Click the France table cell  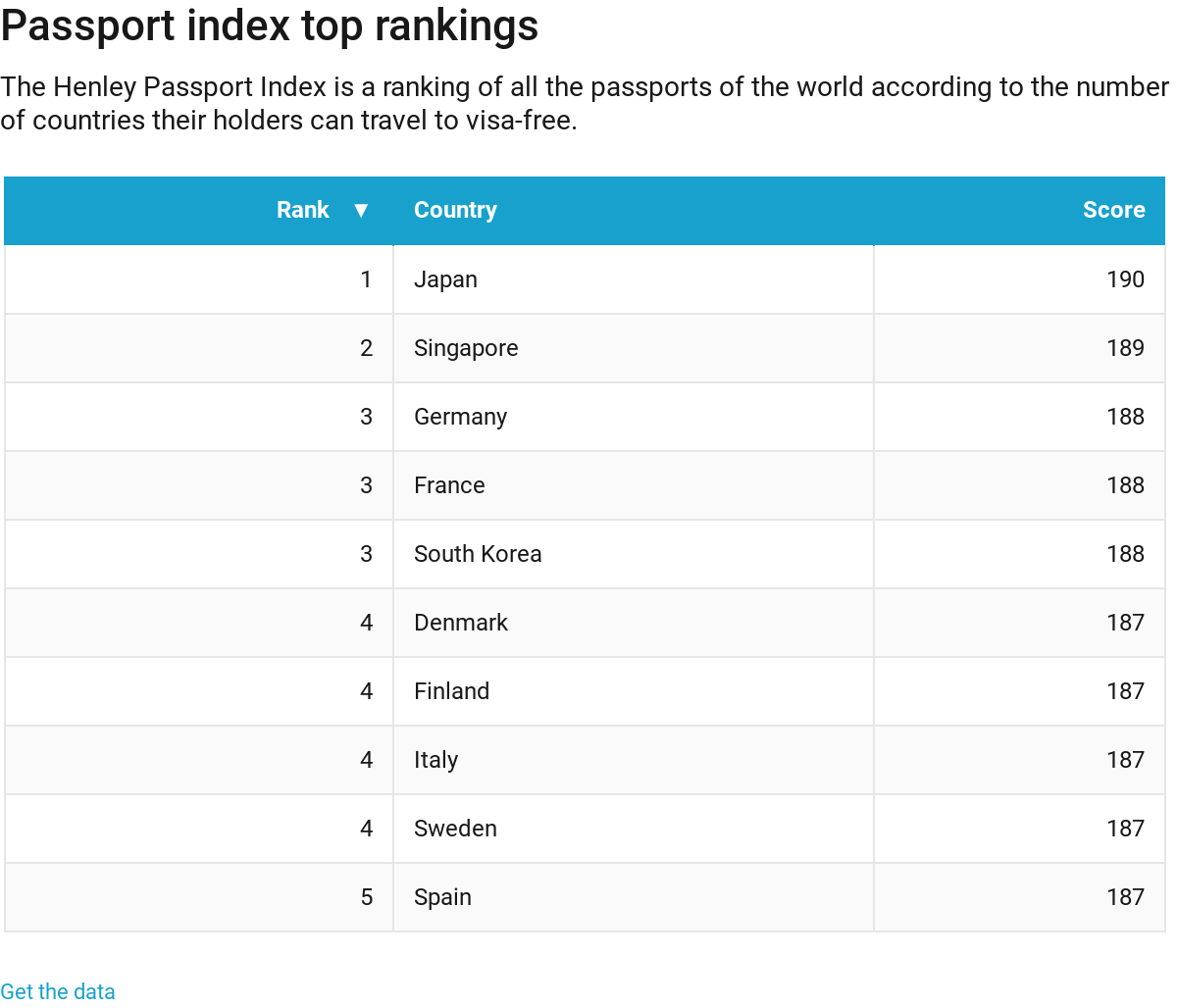(x=449, y=485)
